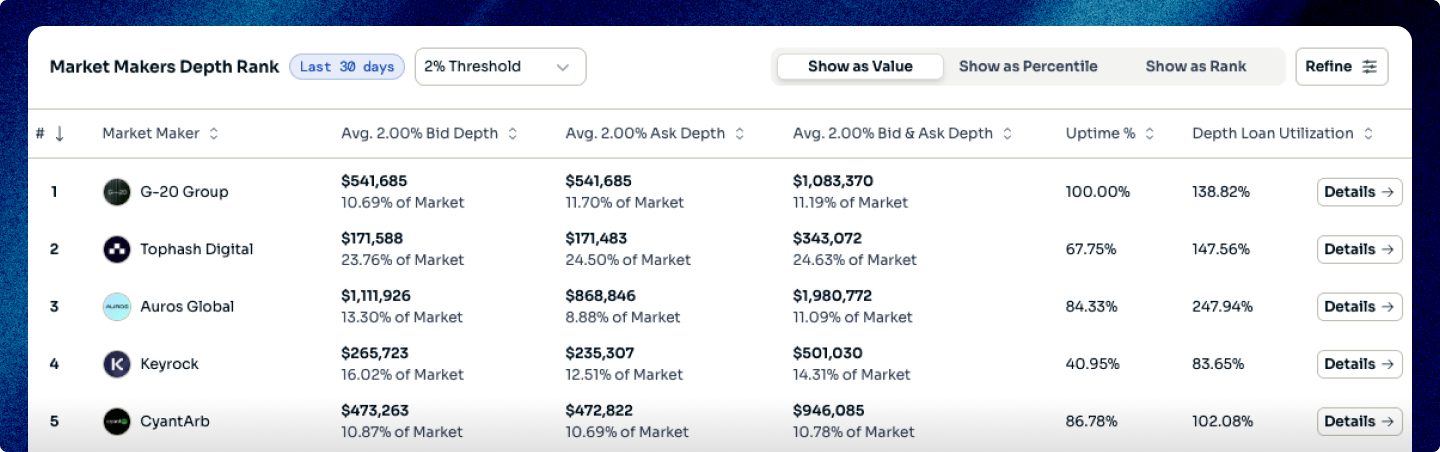Click the Tophash Digital name
The width and height of the screenshot is (1440, 452).
coord(197,249)
